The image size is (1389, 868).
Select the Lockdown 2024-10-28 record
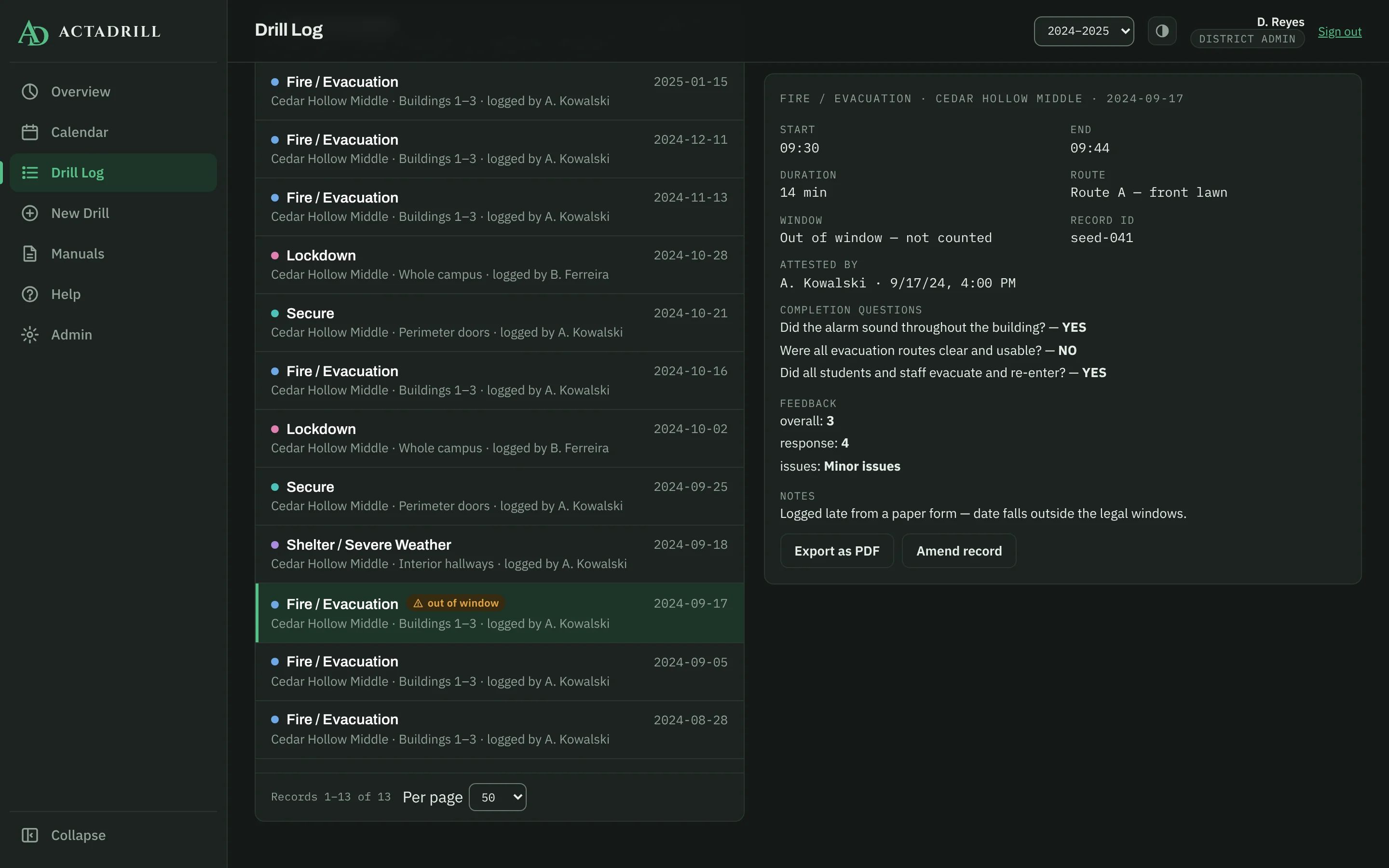[x=499, y=265]
